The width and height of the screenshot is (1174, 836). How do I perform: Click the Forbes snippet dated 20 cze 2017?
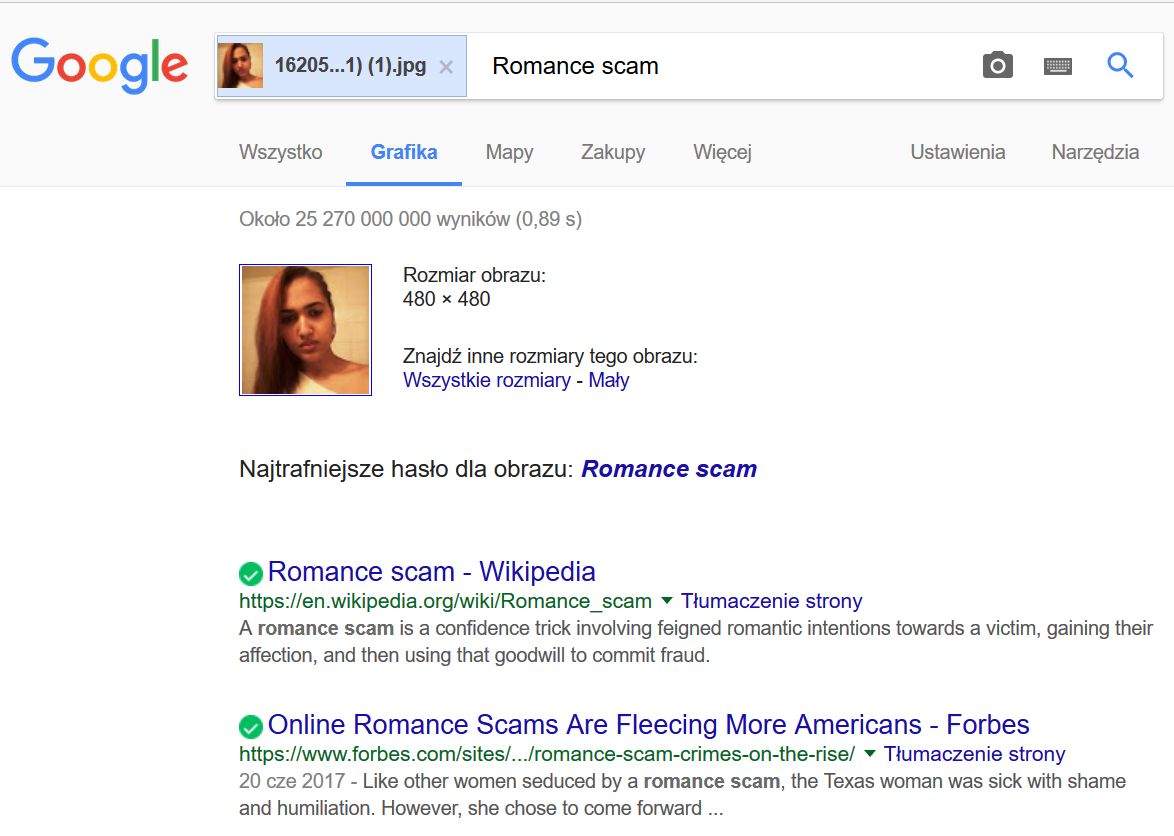(682, 794)
